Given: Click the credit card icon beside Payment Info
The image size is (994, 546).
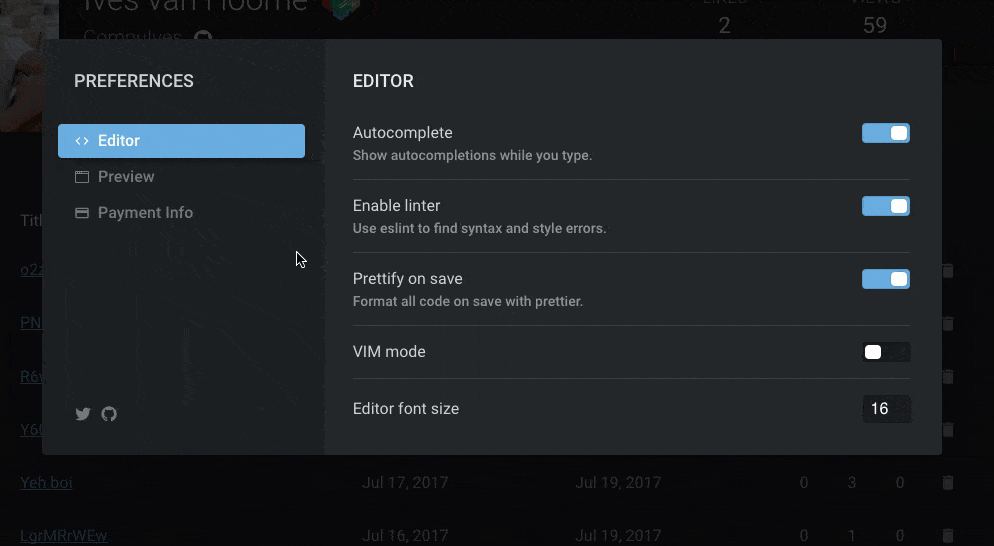Looking at the screenshot, I should coord(82,213).
